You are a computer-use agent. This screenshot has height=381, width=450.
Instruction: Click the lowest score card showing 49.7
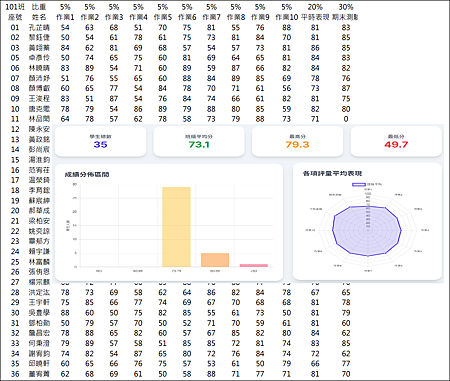point(396,141)
